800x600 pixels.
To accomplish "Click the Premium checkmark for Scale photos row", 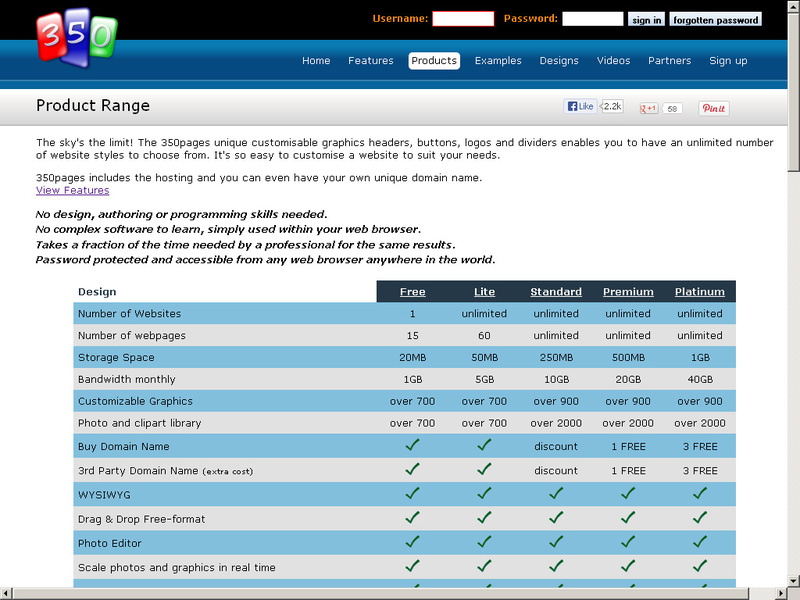I will coord(628,566).
